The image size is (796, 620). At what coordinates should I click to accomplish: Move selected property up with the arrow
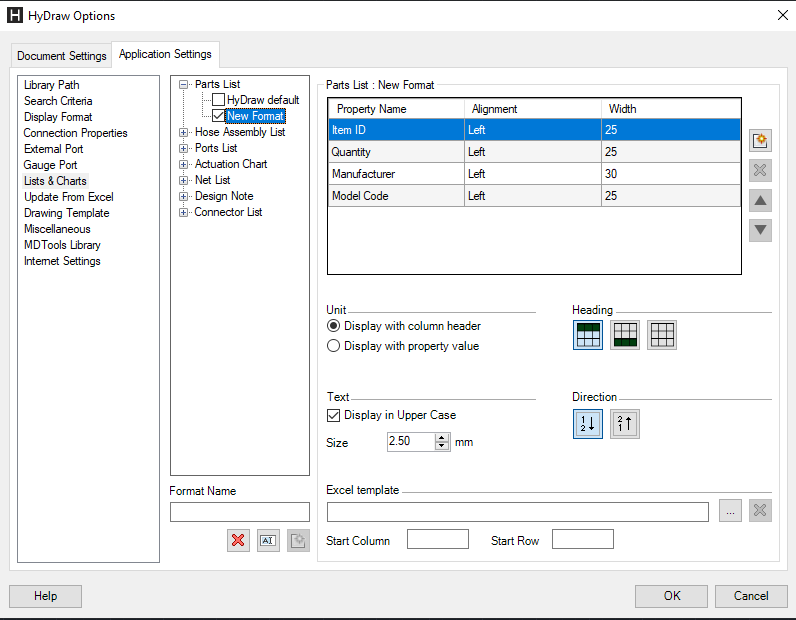coord(760,201)
